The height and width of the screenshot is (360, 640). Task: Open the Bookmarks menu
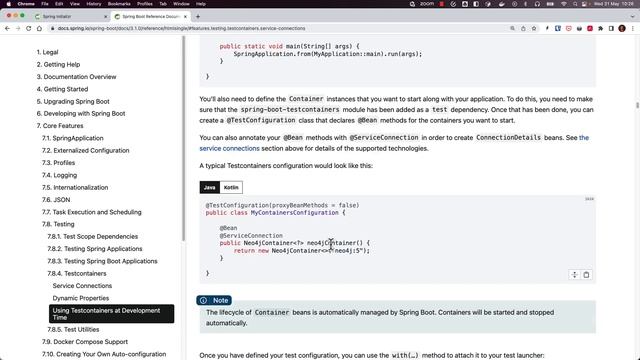point(119,4)
